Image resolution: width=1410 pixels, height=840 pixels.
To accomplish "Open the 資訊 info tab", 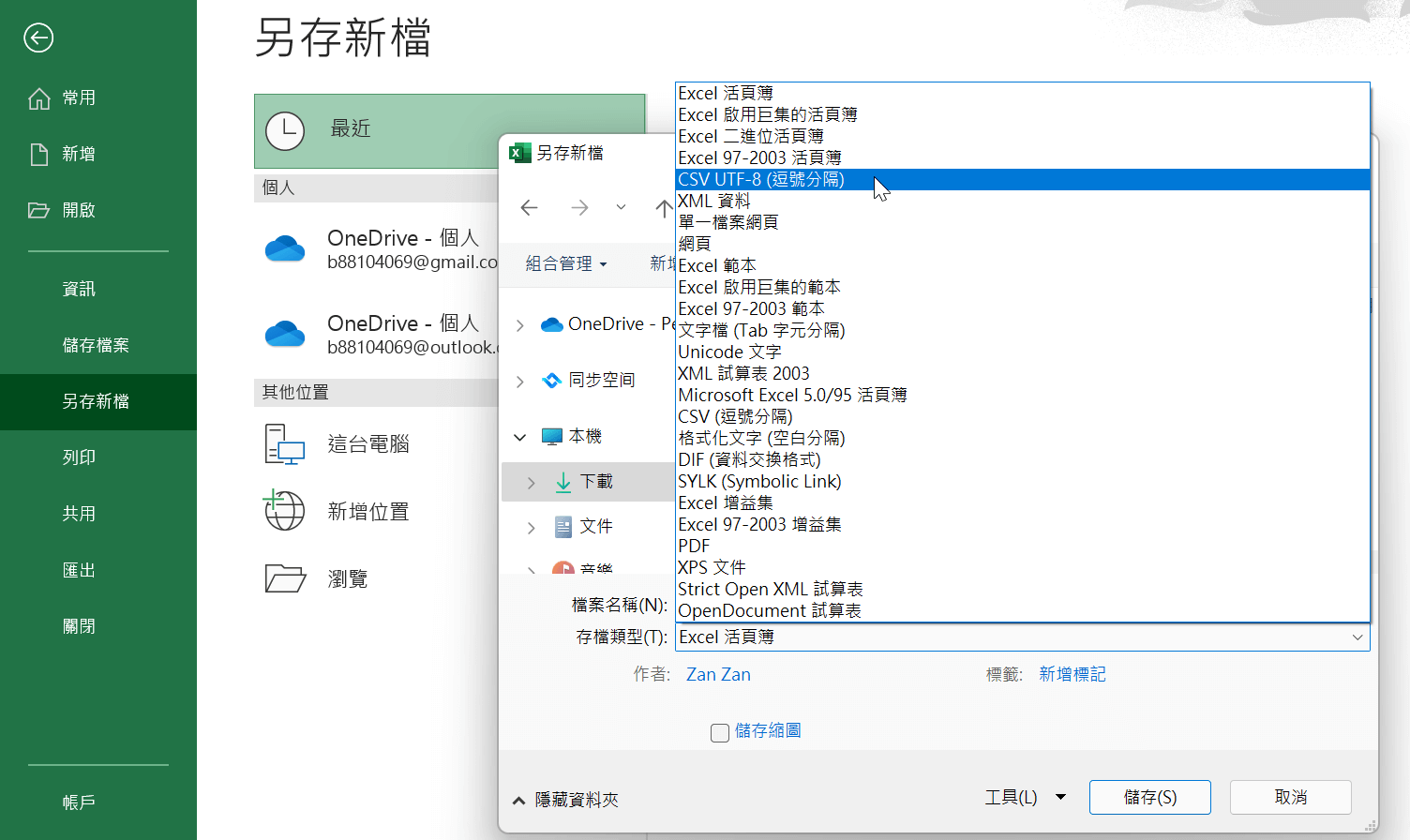I will pos(79,289).
